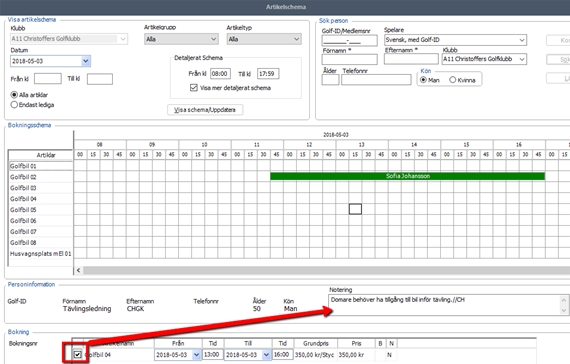Click the Golf-ID/Medlemsnr input field
The image size is (570, 364).
point(349,40)
